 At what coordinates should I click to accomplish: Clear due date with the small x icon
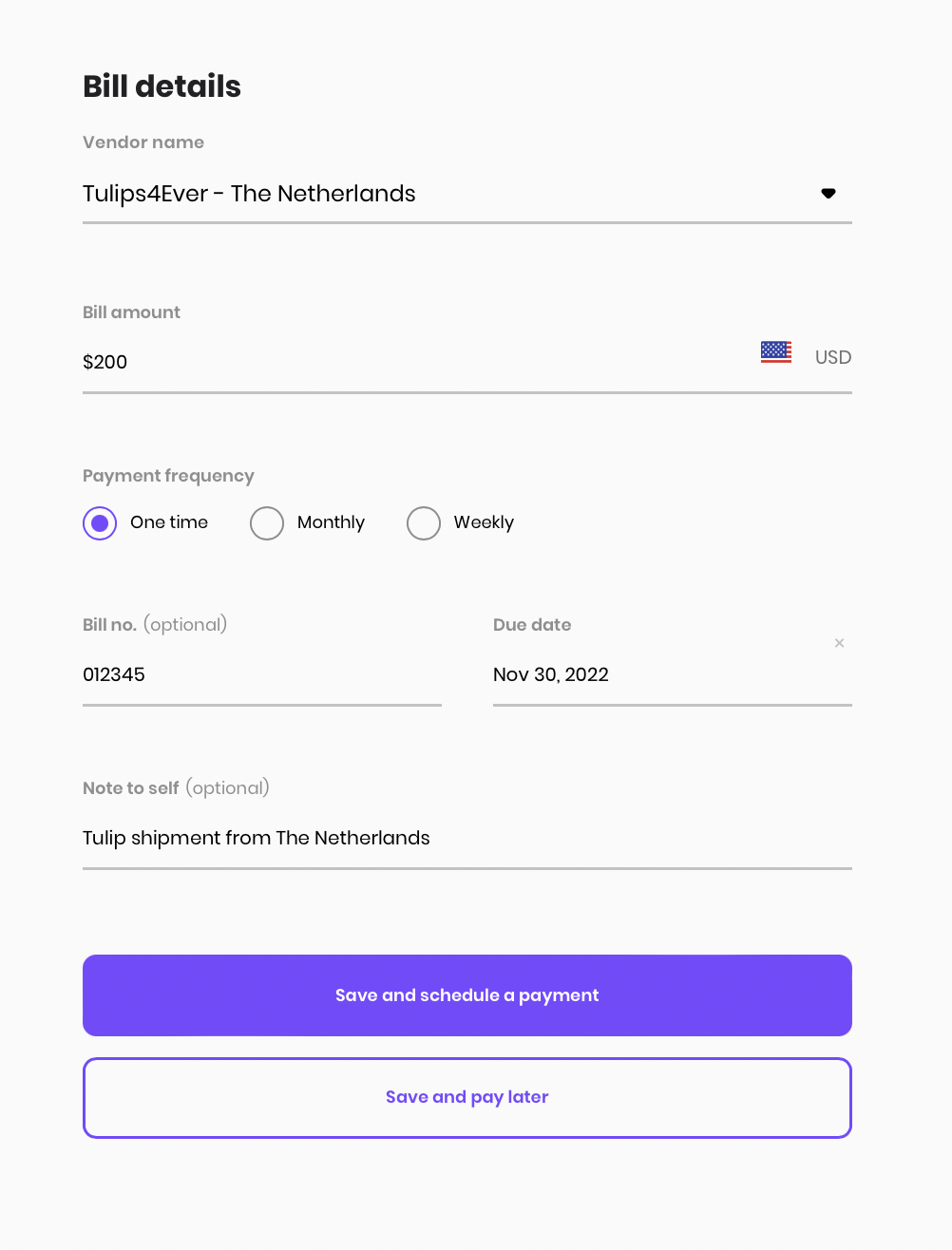[839, 643]
